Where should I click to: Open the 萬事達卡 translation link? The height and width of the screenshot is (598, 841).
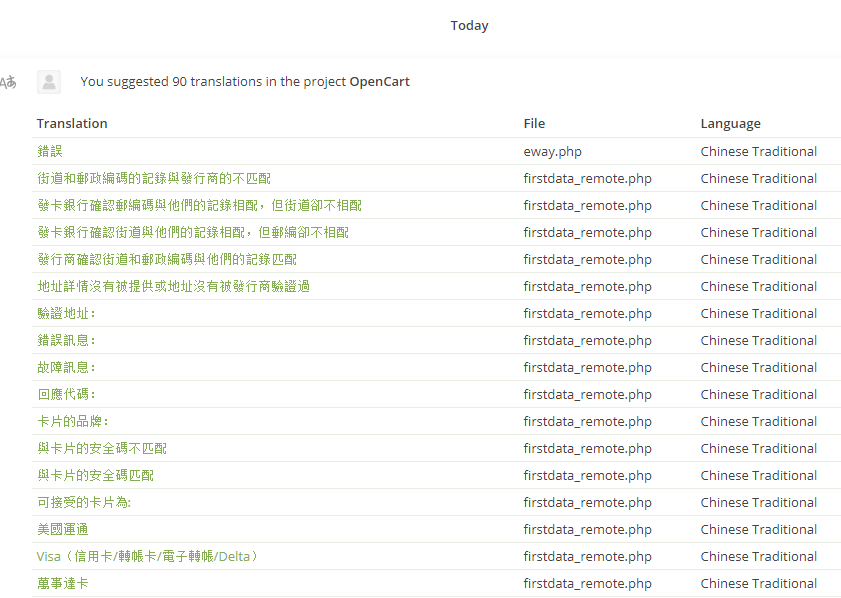click(x=63, y=584)
